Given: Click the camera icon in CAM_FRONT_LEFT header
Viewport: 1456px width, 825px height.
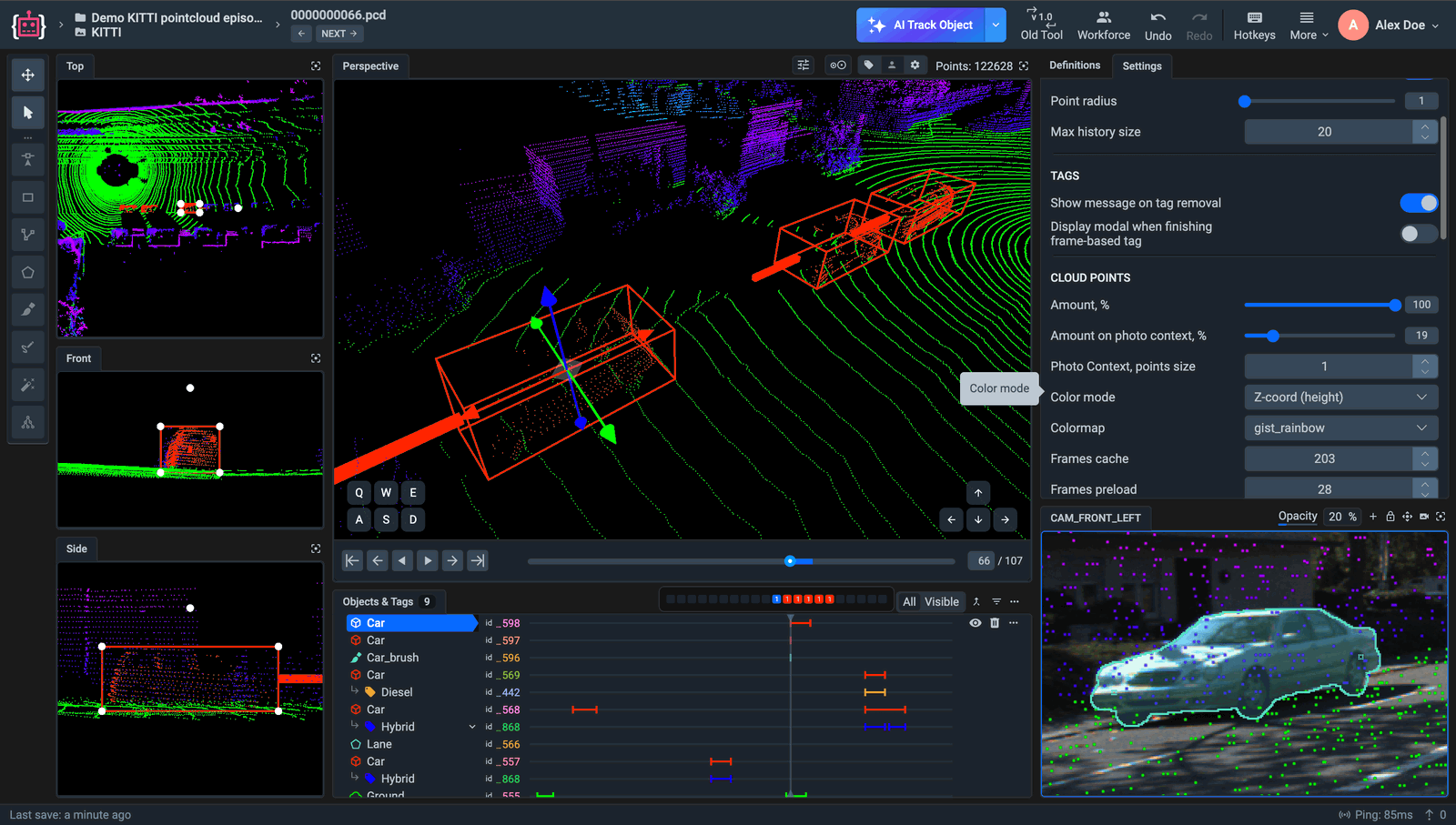Looking at the screenshot, I should coord(1424,517).
